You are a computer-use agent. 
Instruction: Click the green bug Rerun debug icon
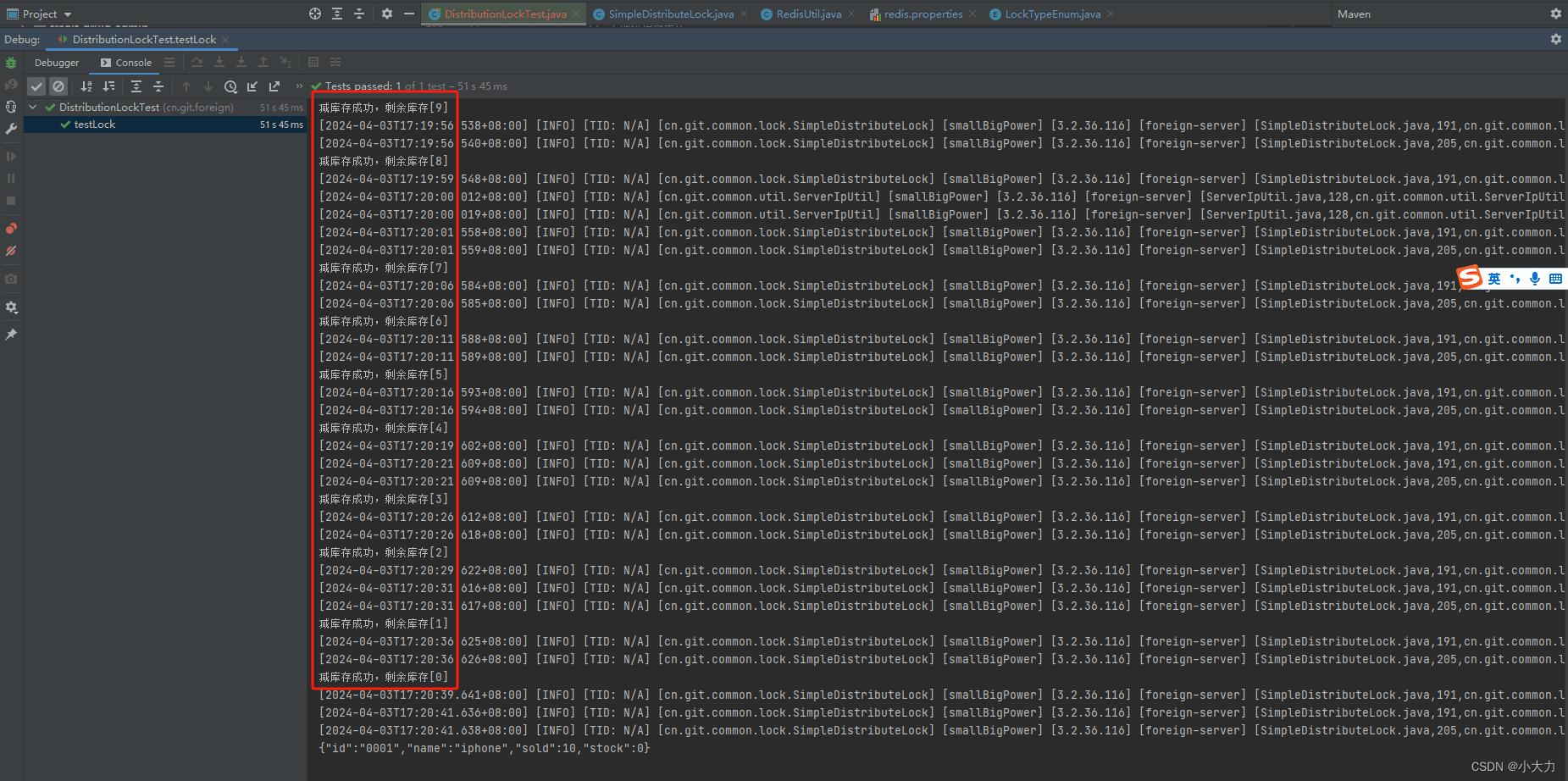click(11, 63)
